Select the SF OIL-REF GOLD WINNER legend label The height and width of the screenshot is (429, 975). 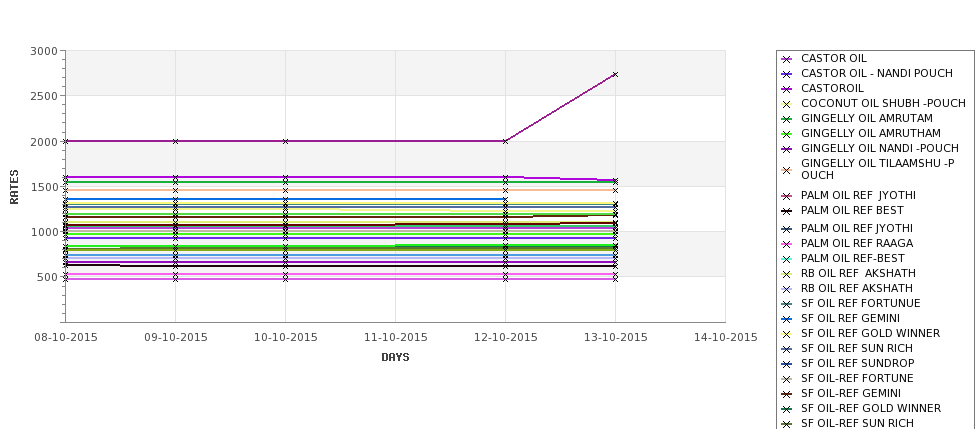click(871, 408)
